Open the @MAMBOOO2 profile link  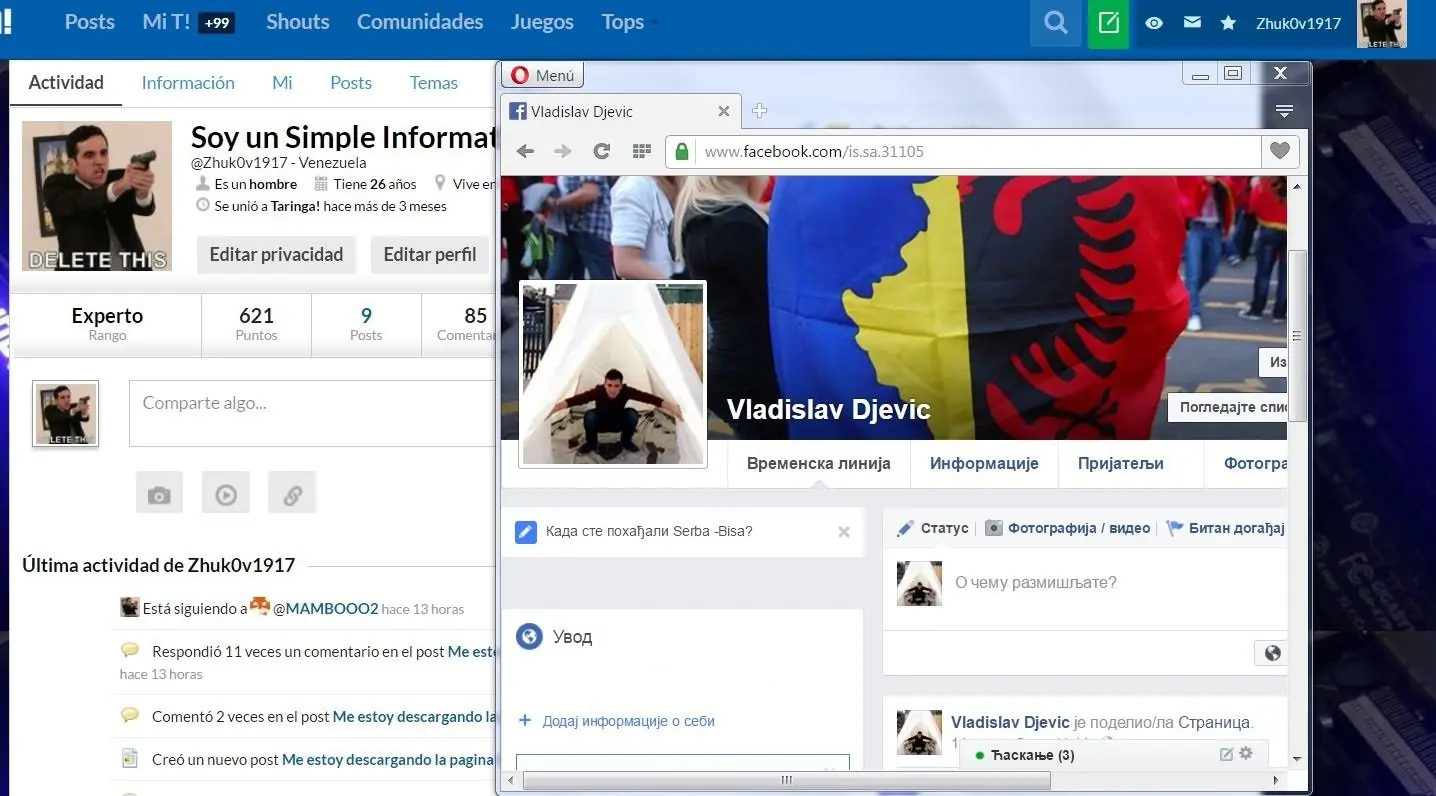pos(325,608)
